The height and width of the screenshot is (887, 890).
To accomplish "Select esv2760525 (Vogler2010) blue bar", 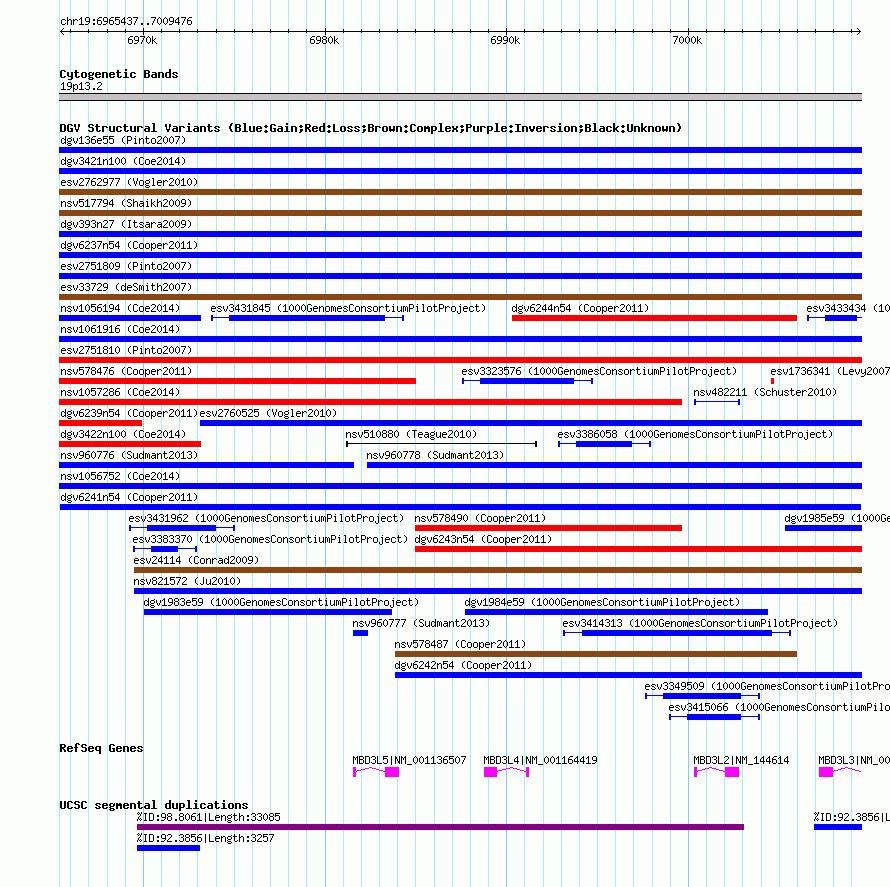I will tap(531, 423).
